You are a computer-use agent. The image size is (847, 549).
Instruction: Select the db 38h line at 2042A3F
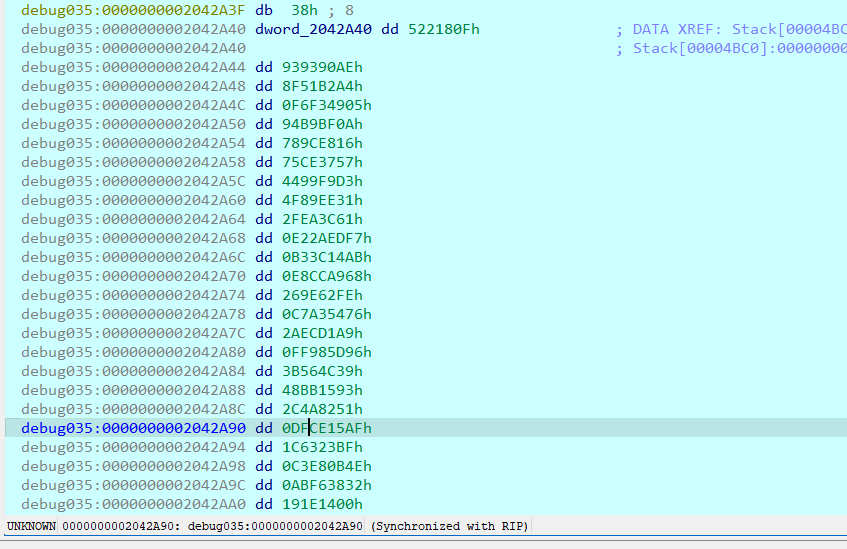tap(187, 10)
